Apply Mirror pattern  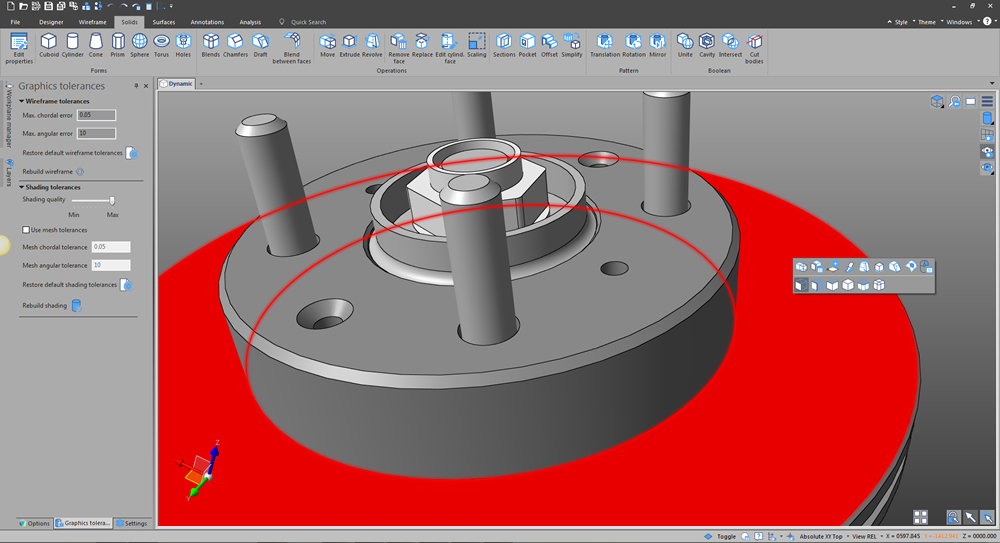coord(658,45)
